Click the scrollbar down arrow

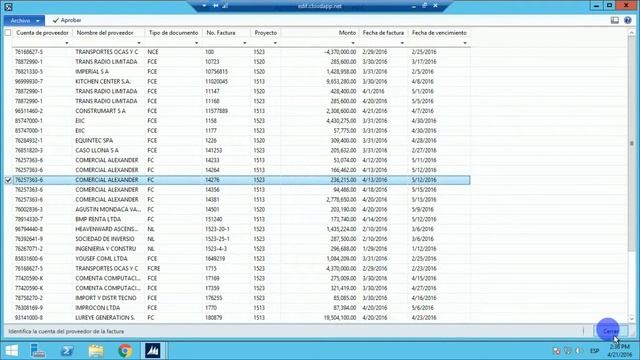tap(631, 319)
